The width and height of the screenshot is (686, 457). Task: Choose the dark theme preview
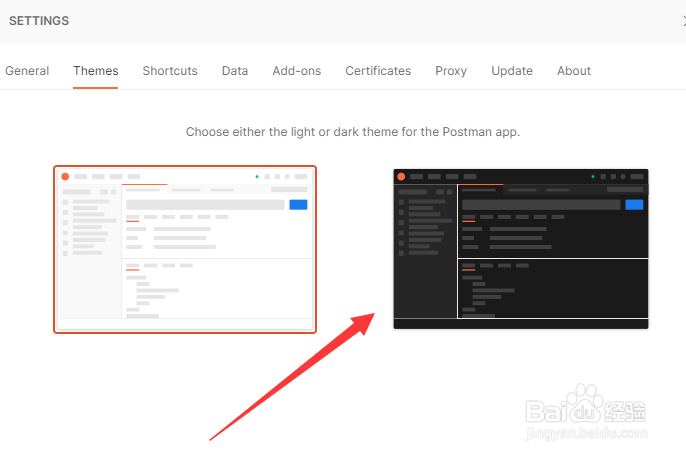point(521,249)
